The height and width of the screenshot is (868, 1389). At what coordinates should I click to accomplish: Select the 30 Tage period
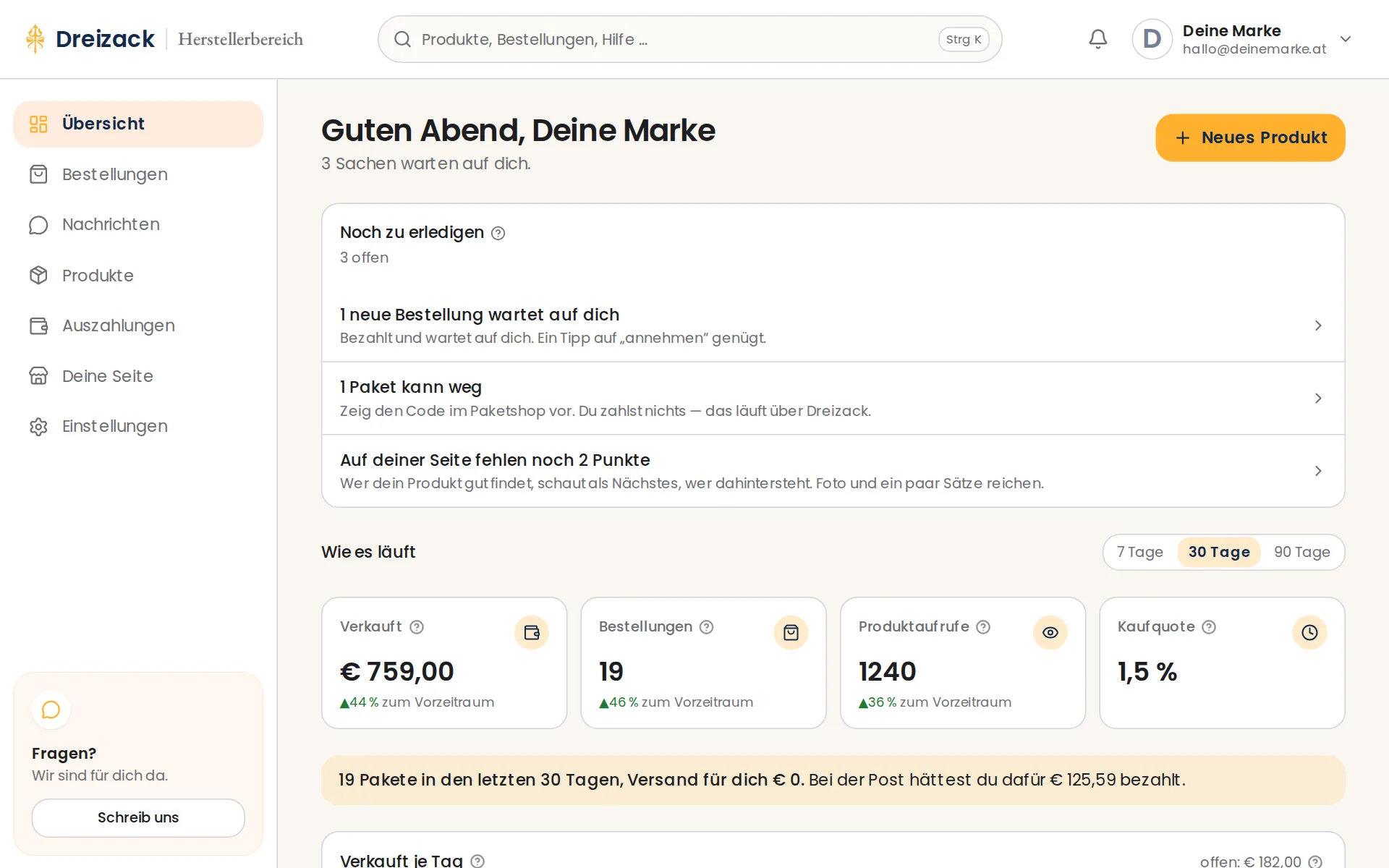[1219, 552]
